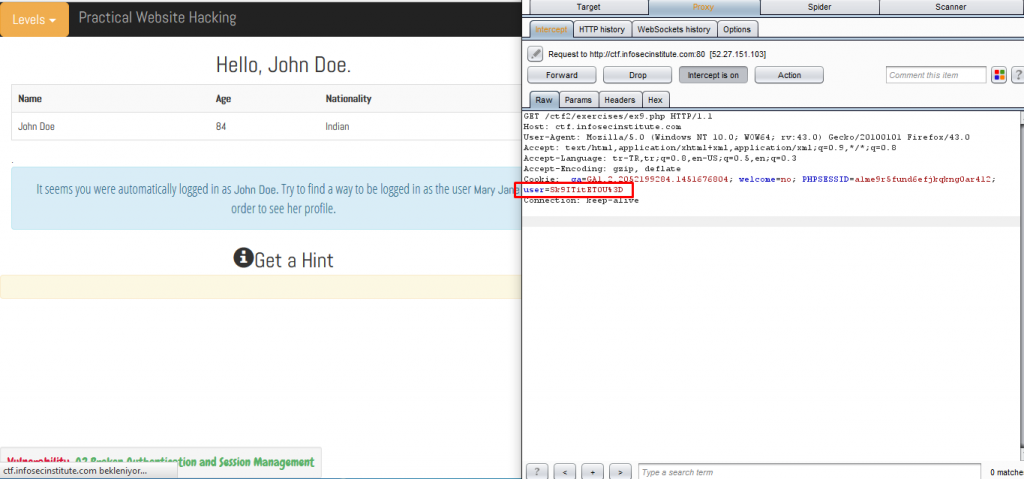Open the WebSockets history tab
The image size is (1024, 479).
point(673,29)
